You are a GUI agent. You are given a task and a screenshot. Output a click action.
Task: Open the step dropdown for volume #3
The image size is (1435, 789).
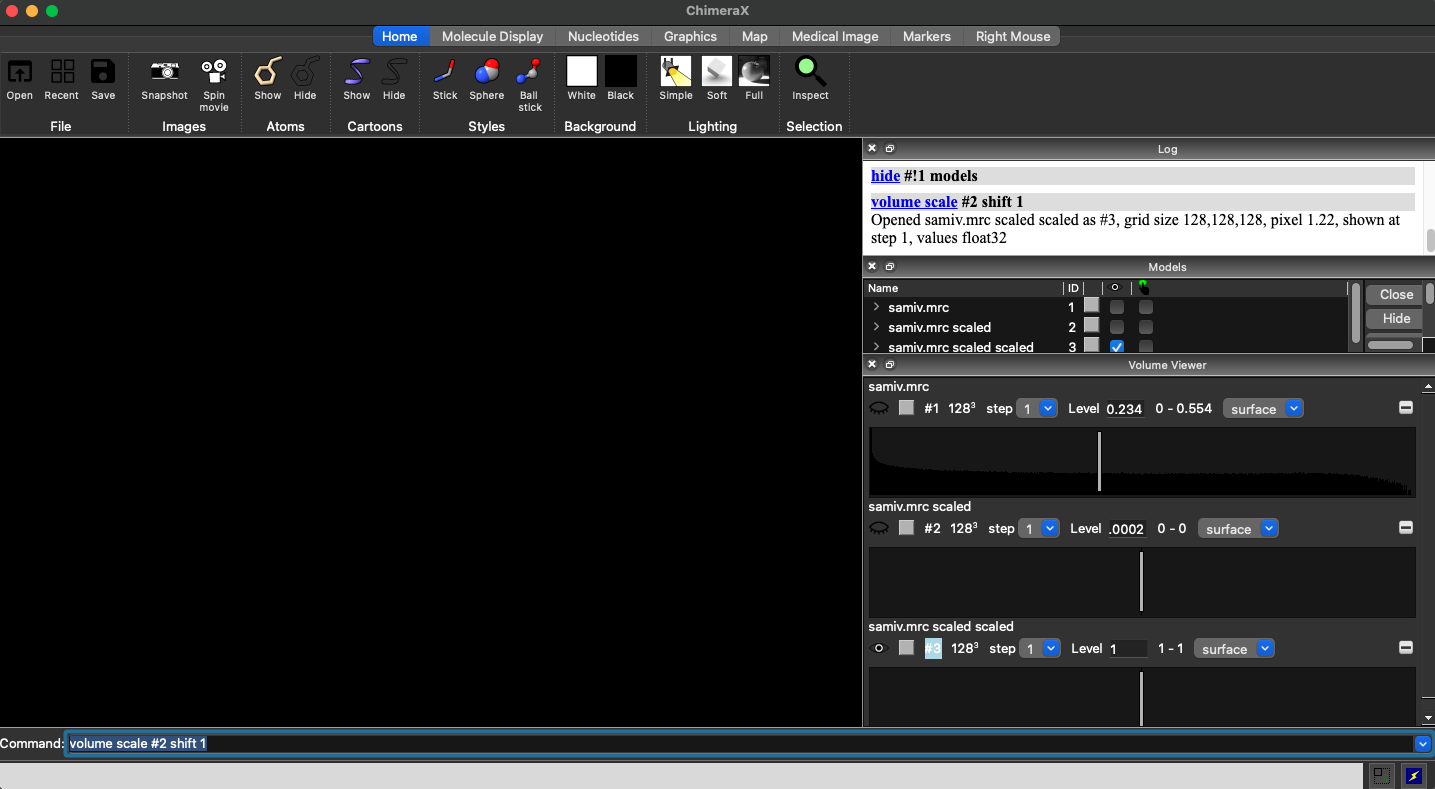coord(1039,648)
